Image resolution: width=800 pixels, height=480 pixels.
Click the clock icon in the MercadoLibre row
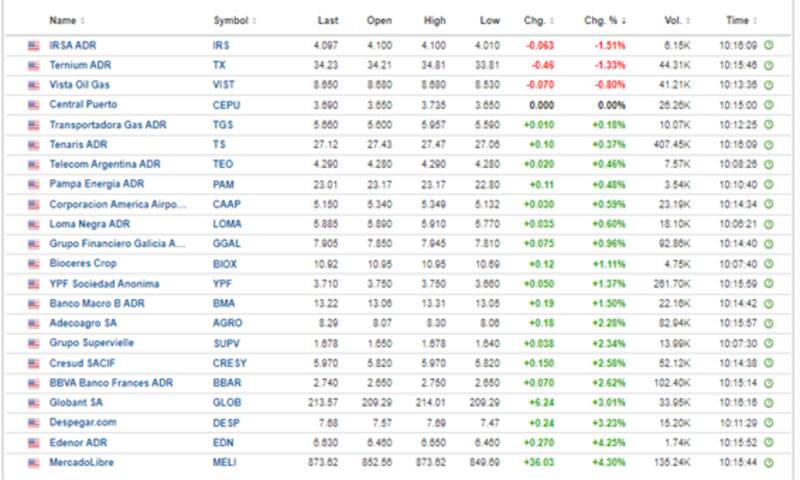pyautogui.click(x=769, y=461)
